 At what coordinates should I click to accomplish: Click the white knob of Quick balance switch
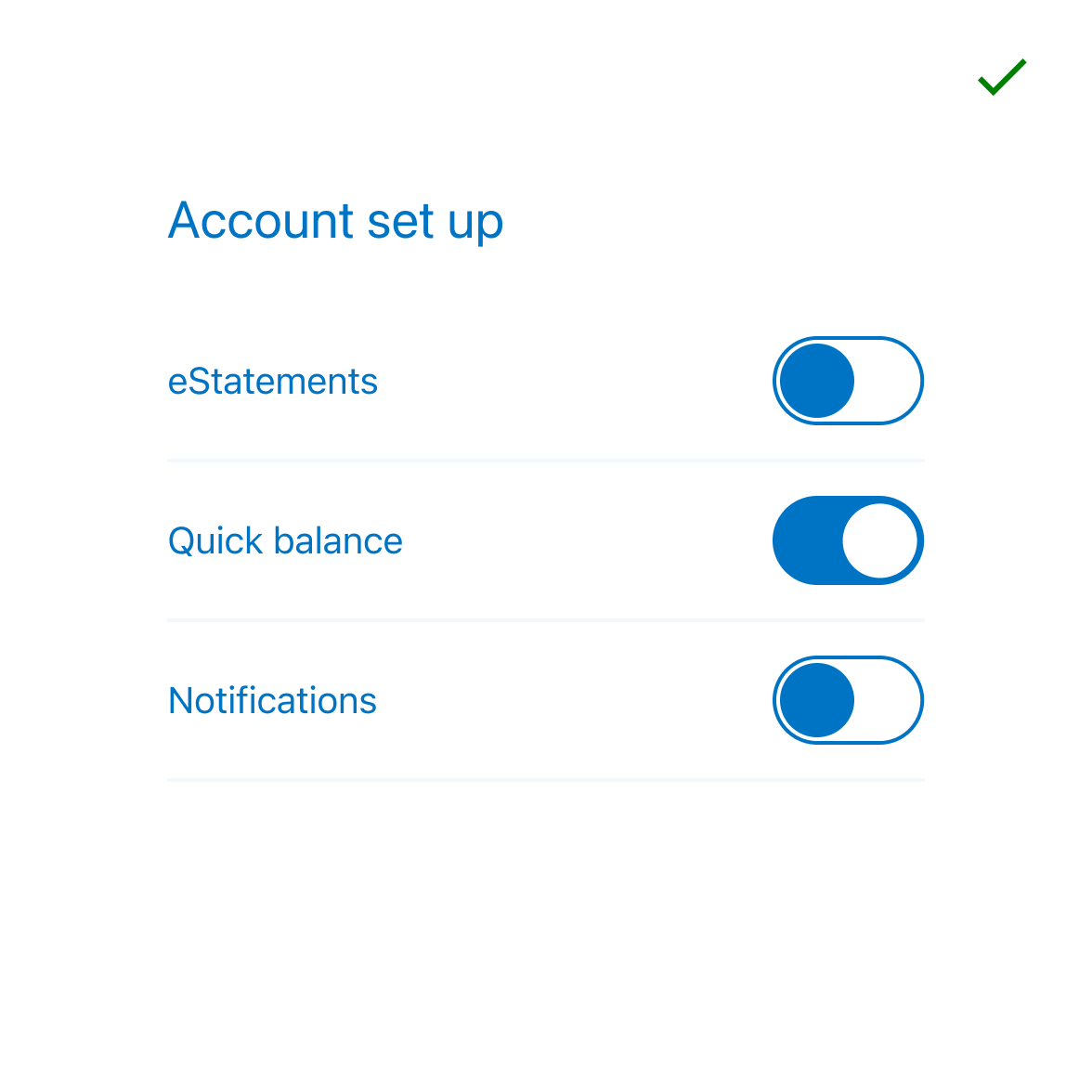click(879, 540)
